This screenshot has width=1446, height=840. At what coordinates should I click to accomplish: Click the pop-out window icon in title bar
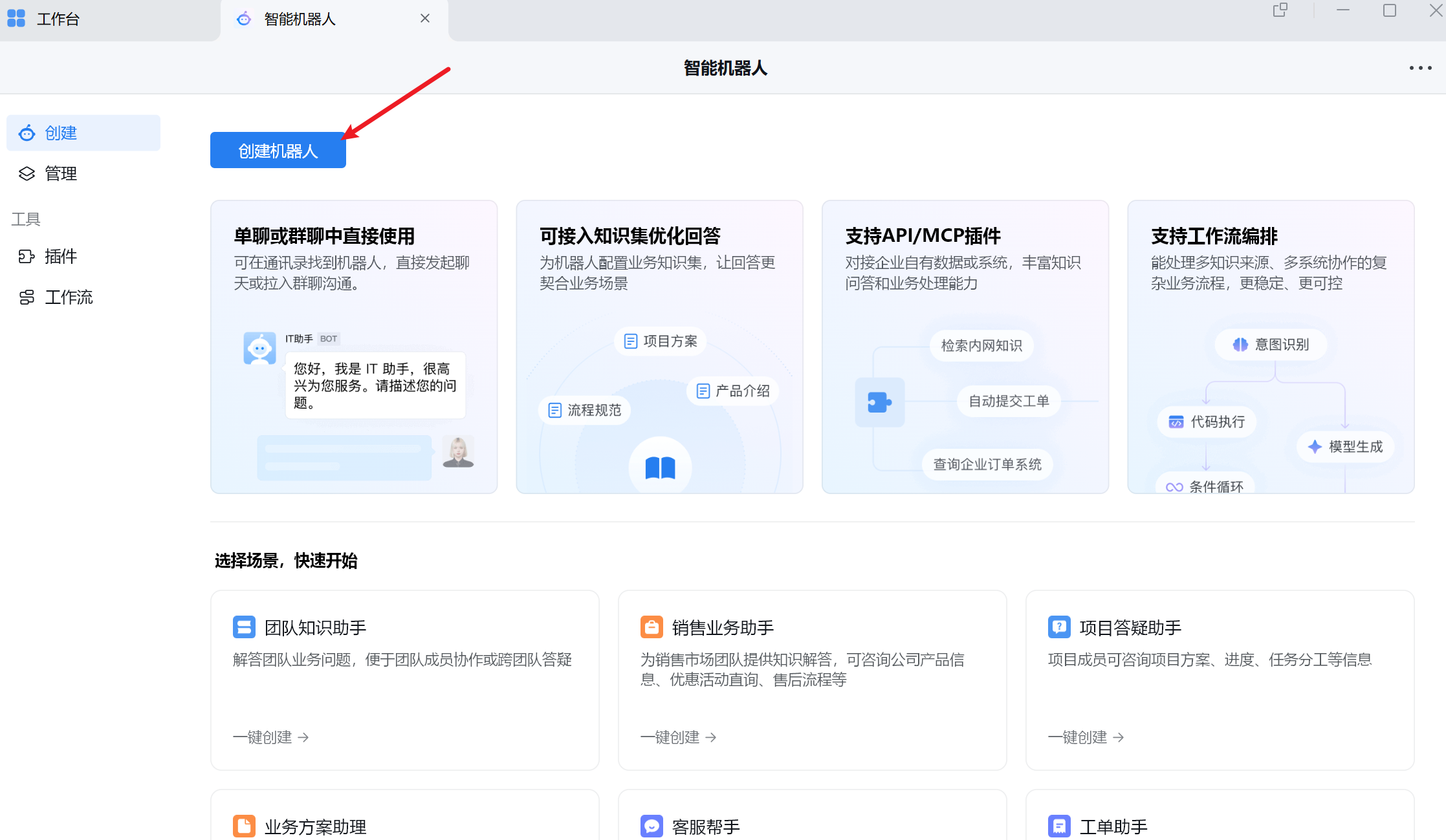pyautogui.click(x=1280, y=10)
